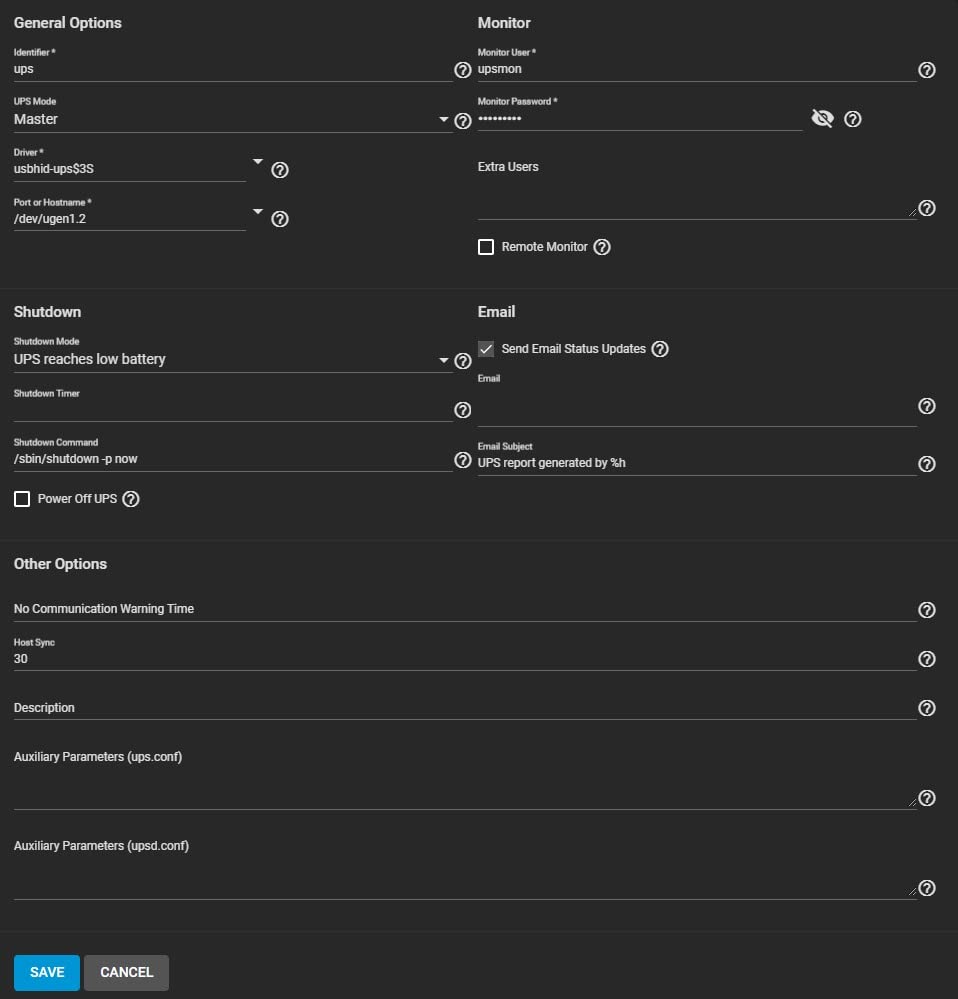Show help for Port or Hostname
Screen dimensions: 958x999
[x=280, y=219]
